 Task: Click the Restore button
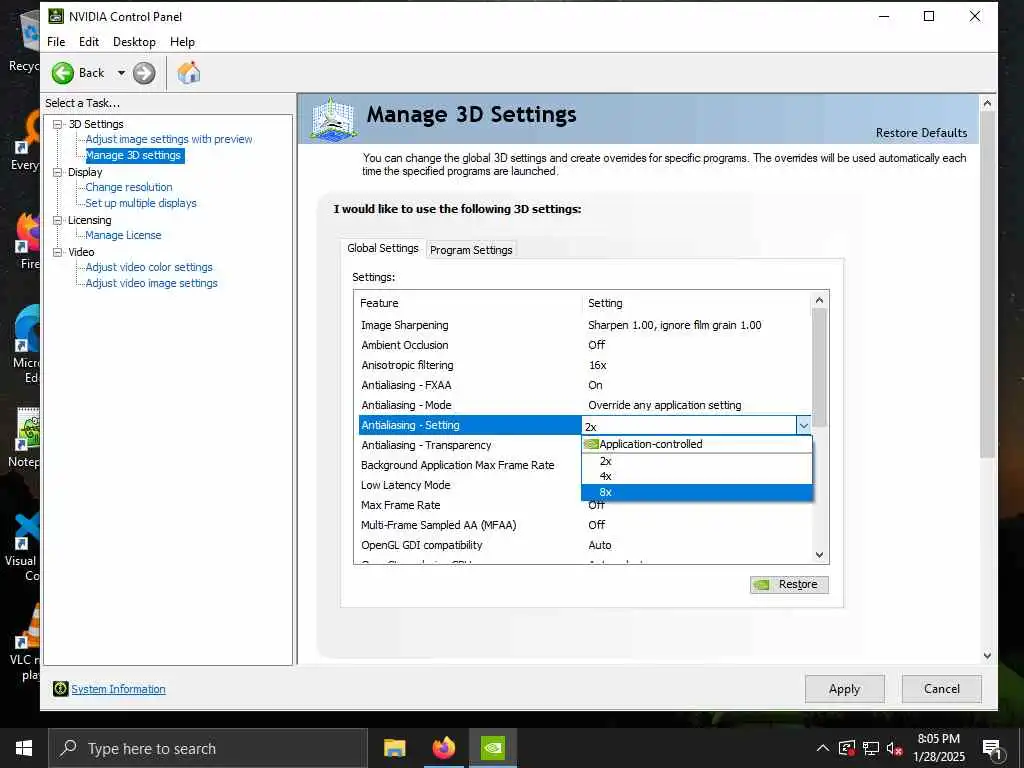(x=789, y=584)
